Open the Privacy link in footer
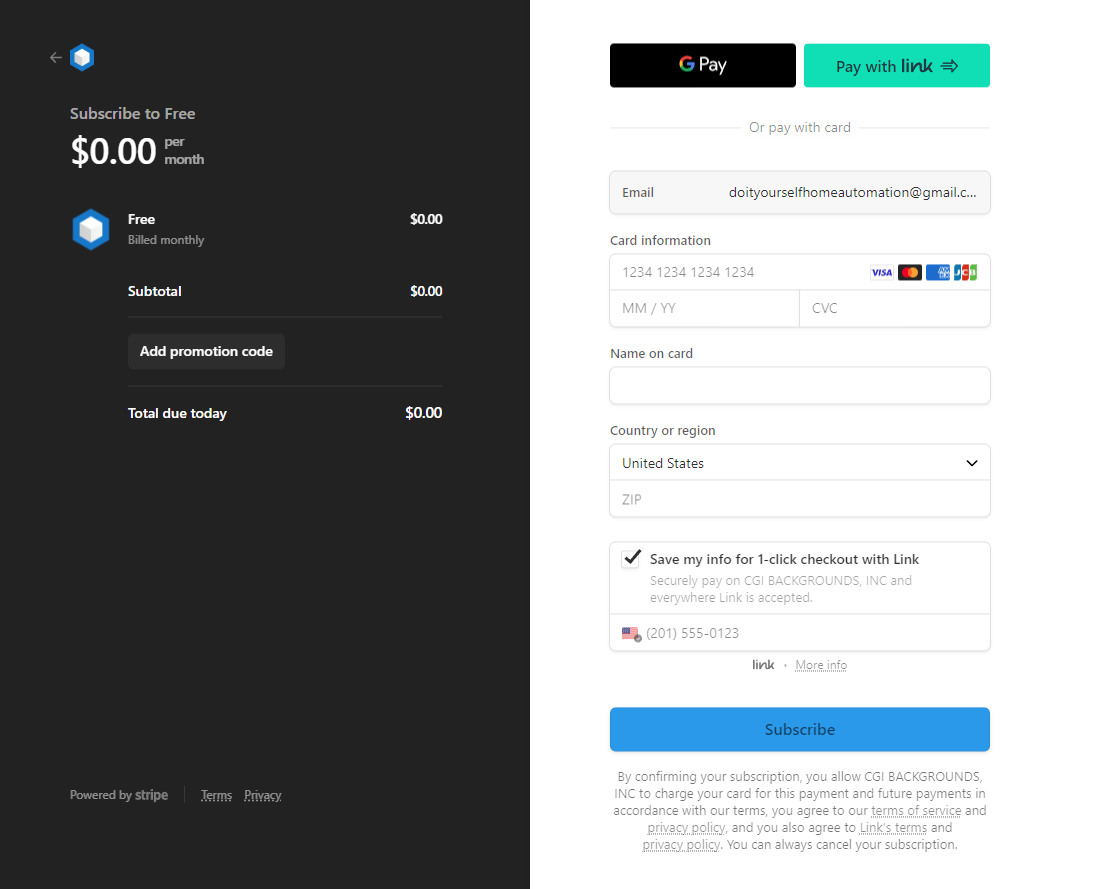Viewport: 1115px width, 889px height. point(263,796)
